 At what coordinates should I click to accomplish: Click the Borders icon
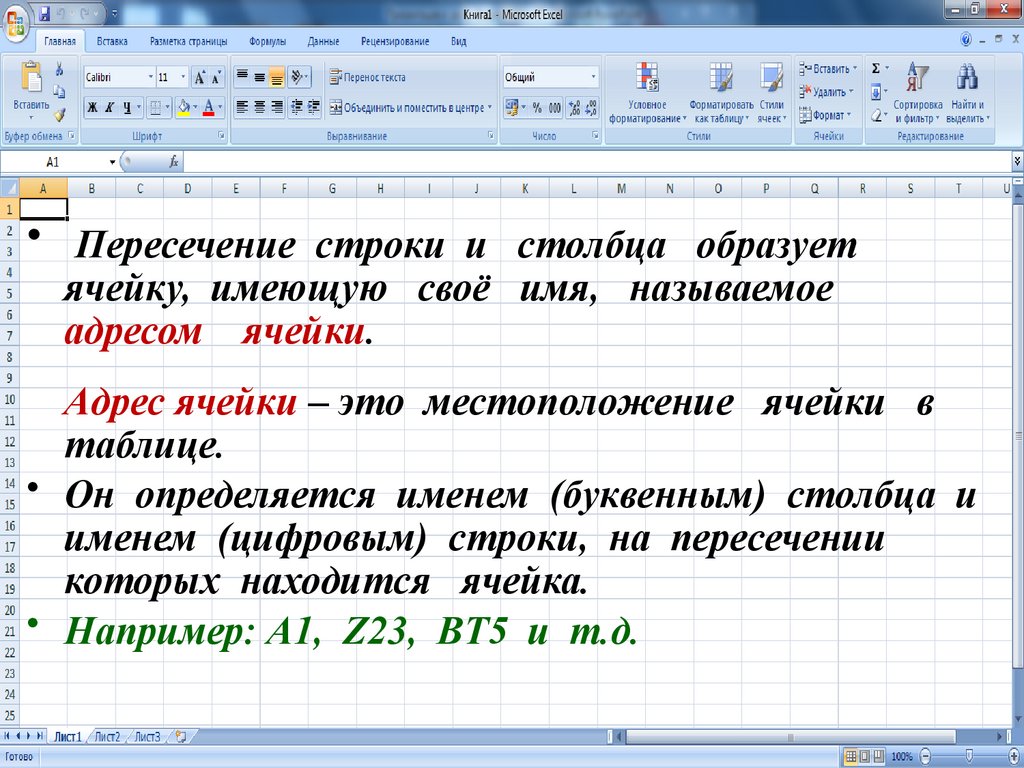coord(155,107)
